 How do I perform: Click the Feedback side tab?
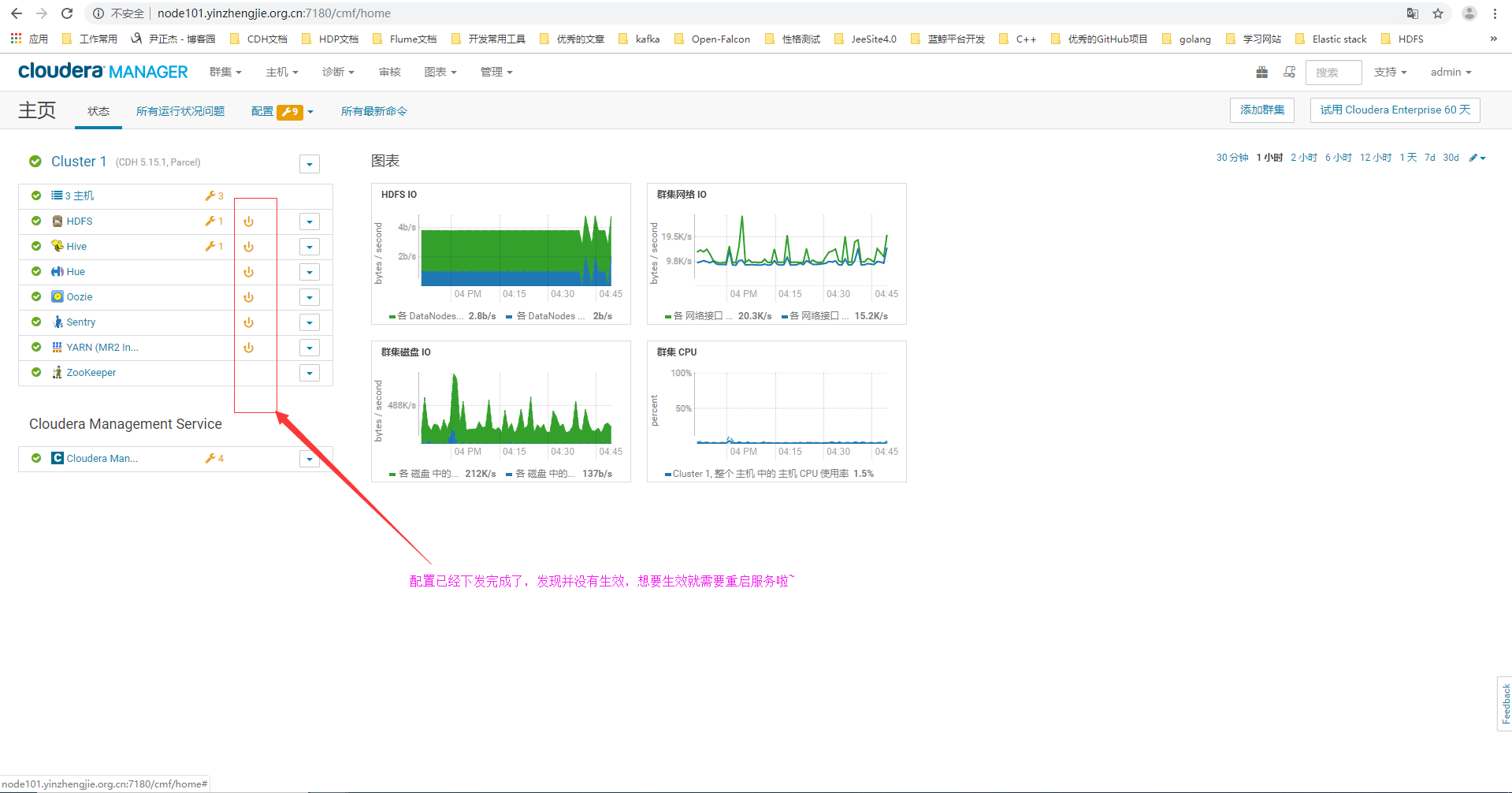[x=1505, y=703]
